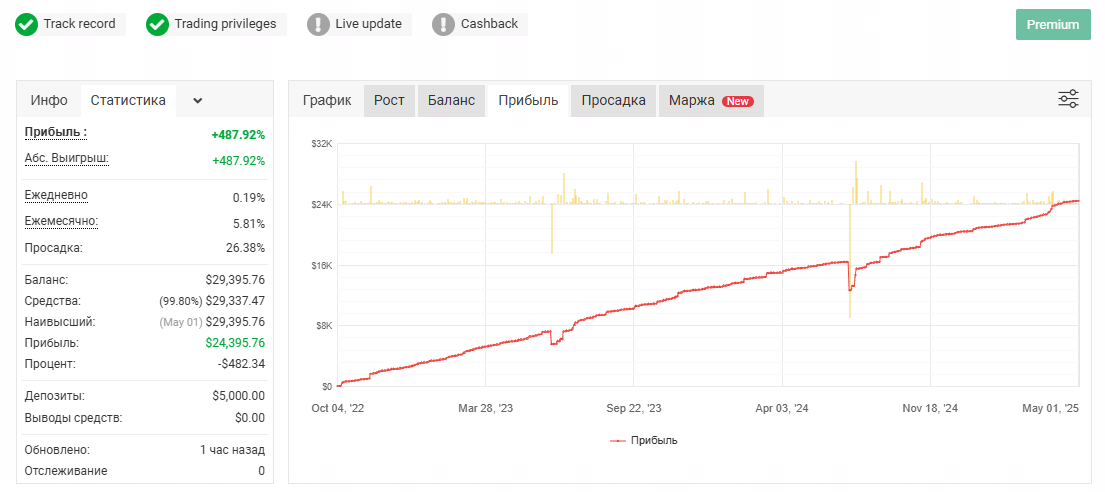Click the green Premium button

[1053, 25]
